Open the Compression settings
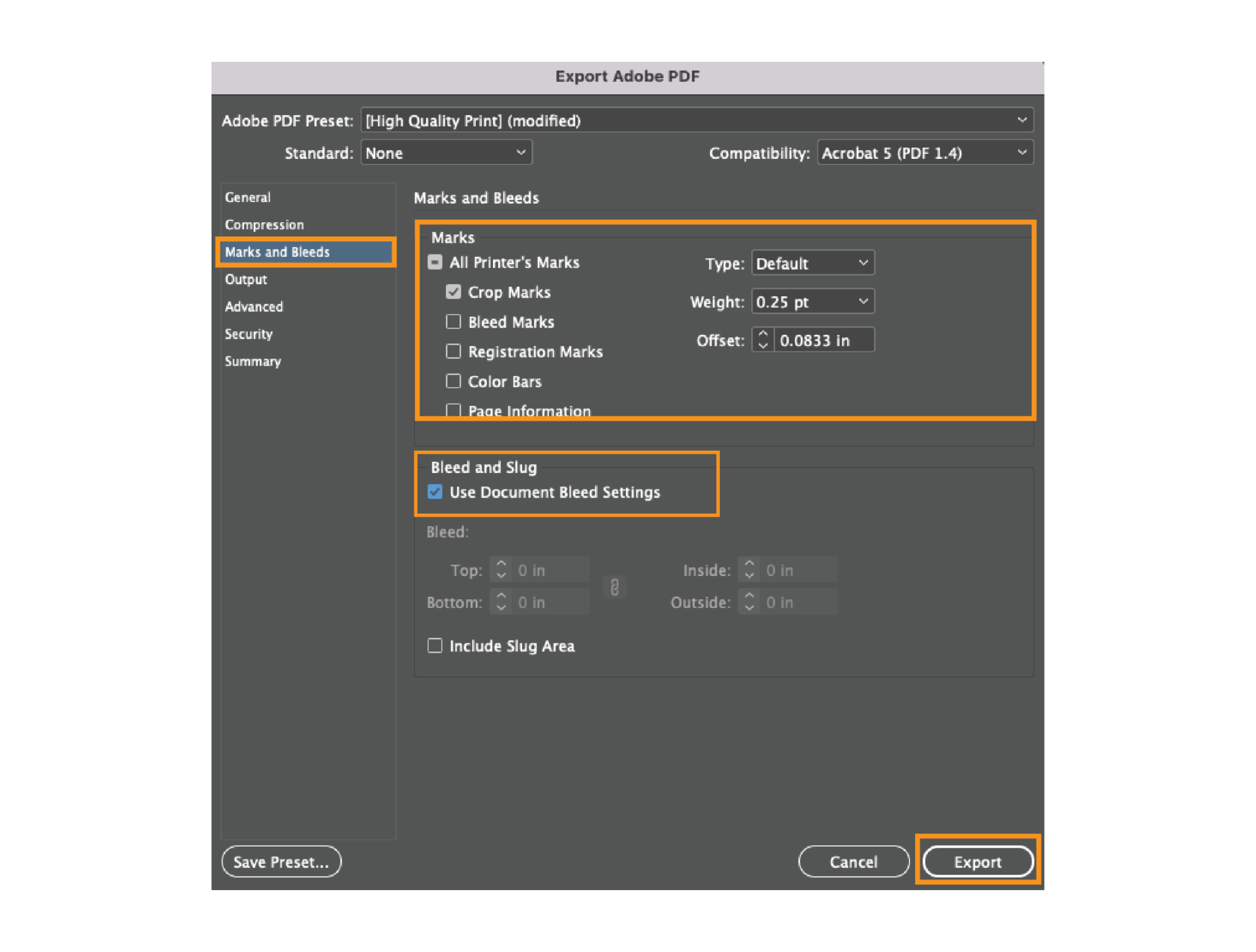The image size is (1256, 952). [264, 225]
